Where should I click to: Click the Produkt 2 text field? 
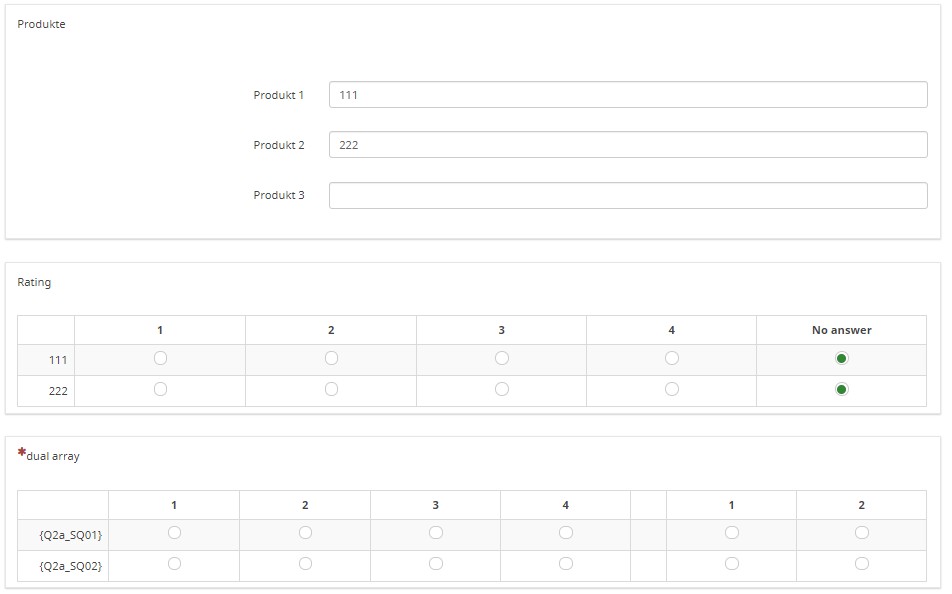coord(628,145)
